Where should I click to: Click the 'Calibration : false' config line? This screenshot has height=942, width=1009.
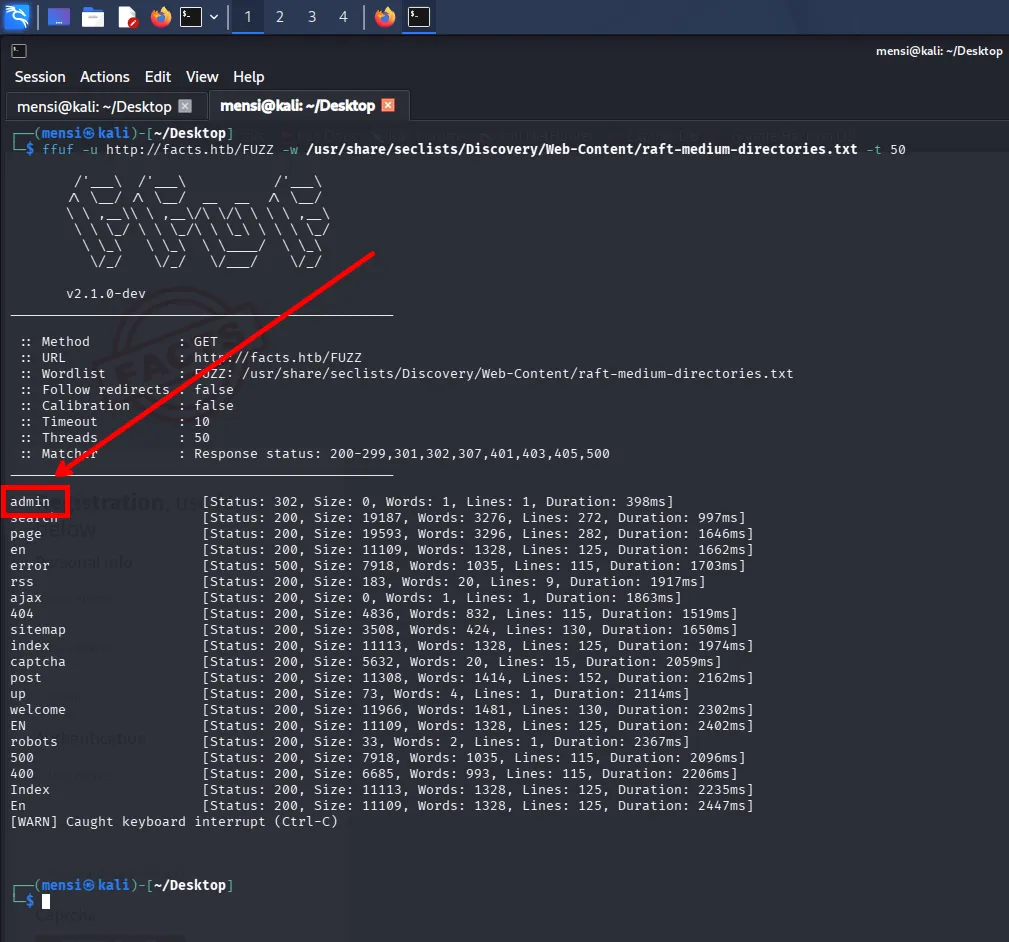pyautogui.click(x=127, y=406)
